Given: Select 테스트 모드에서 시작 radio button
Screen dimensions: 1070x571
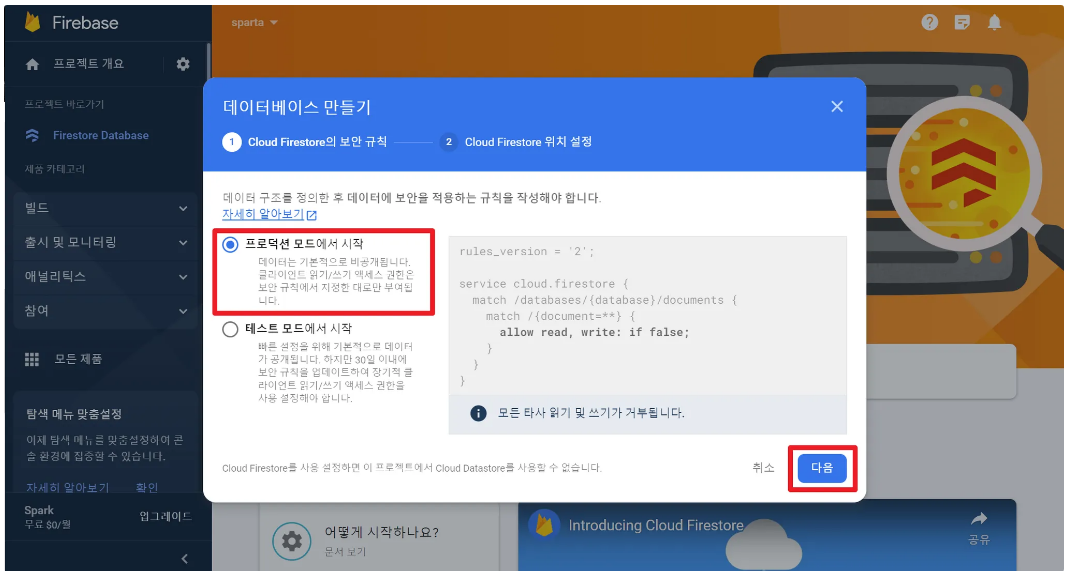Looking at the screenshot, I should coord(230,330).
